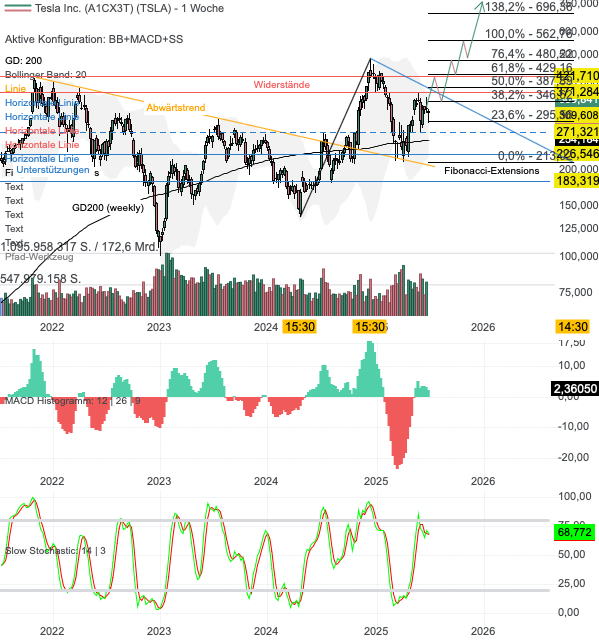This screenshot has width=599, height=640.
Task: Select the GD: 200 indicator label
Action: point(23,61)
